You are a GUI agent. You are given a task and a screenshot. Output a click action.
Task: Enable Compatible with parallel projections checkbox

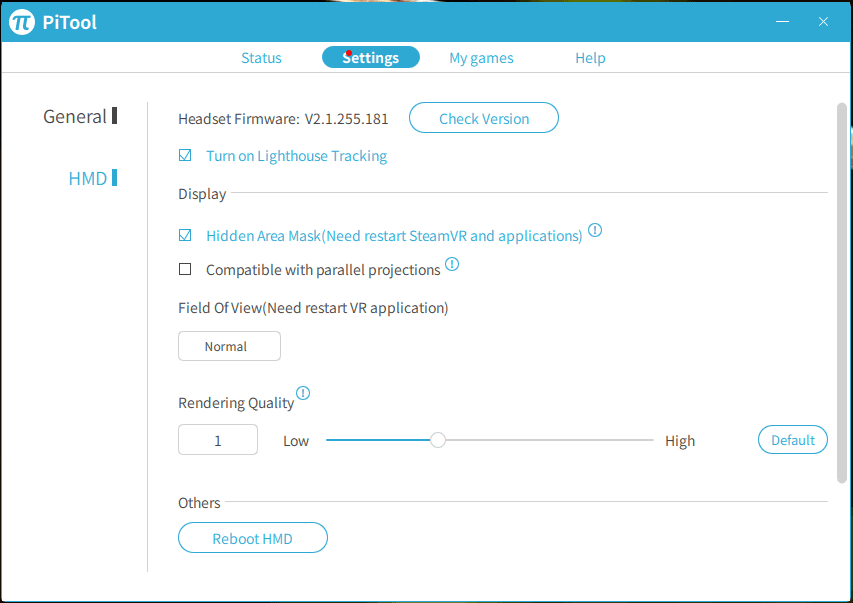click(185, 269)
